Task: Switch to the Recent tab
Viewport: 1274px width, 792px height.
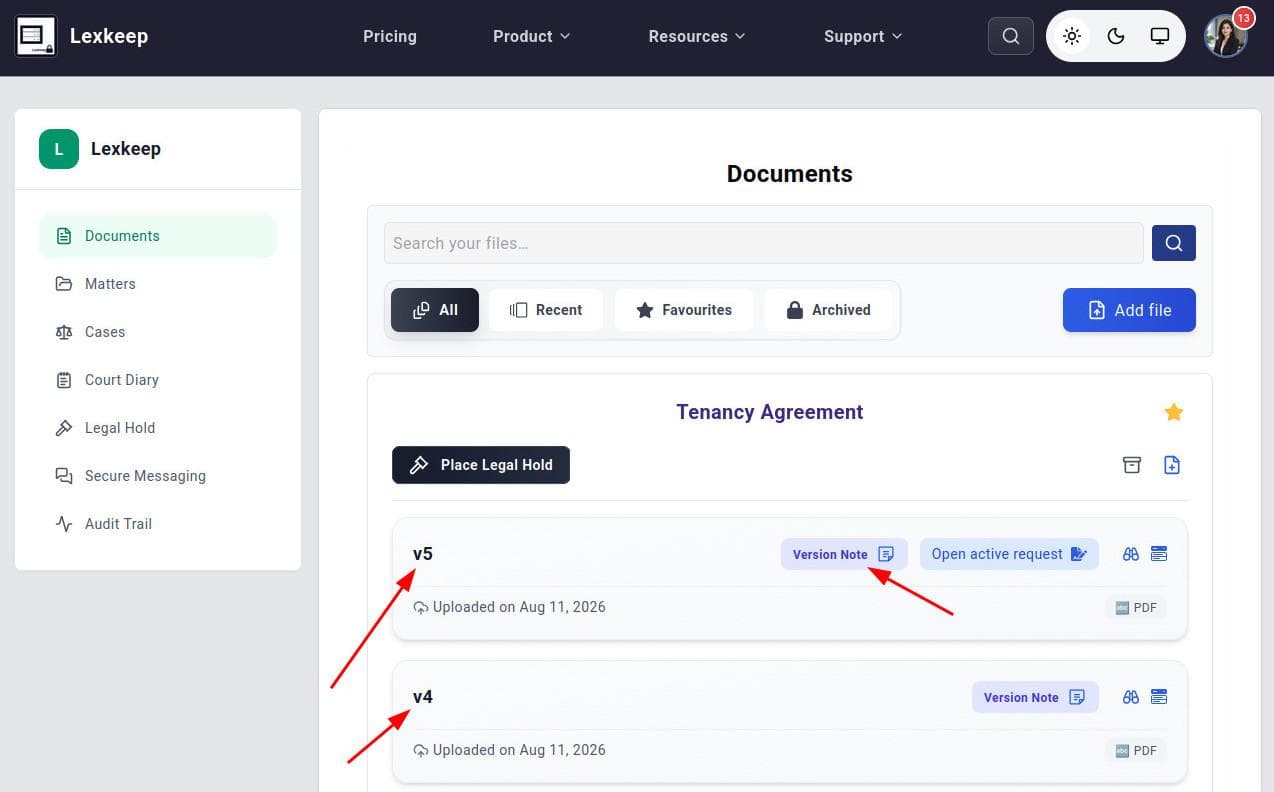Action: (x=546, y=310)
